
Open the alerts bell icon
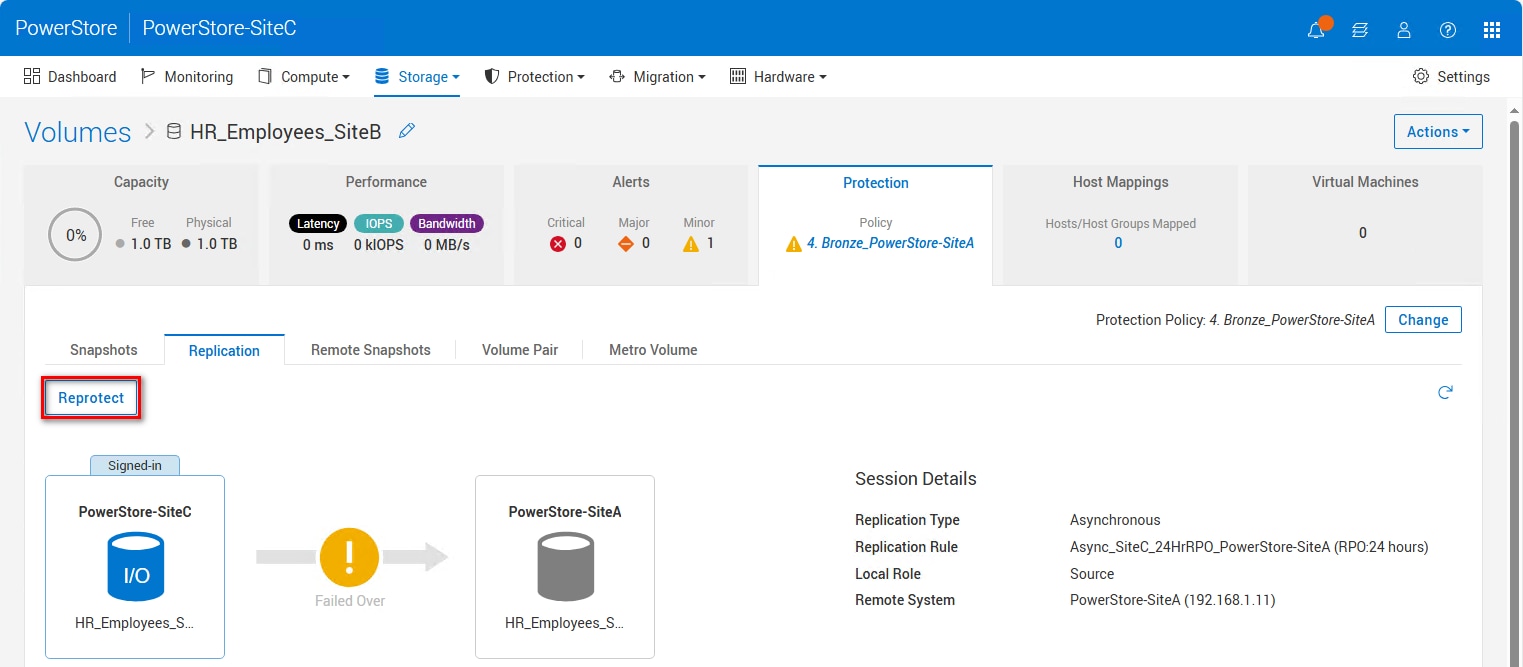1316,29
